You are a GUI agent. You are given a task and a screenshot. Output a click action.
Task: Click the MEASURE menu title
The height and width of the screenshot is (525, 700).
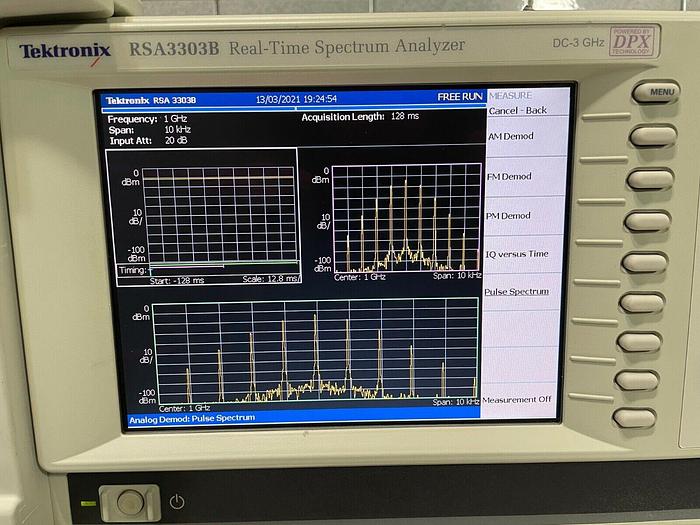coord(510,96)
